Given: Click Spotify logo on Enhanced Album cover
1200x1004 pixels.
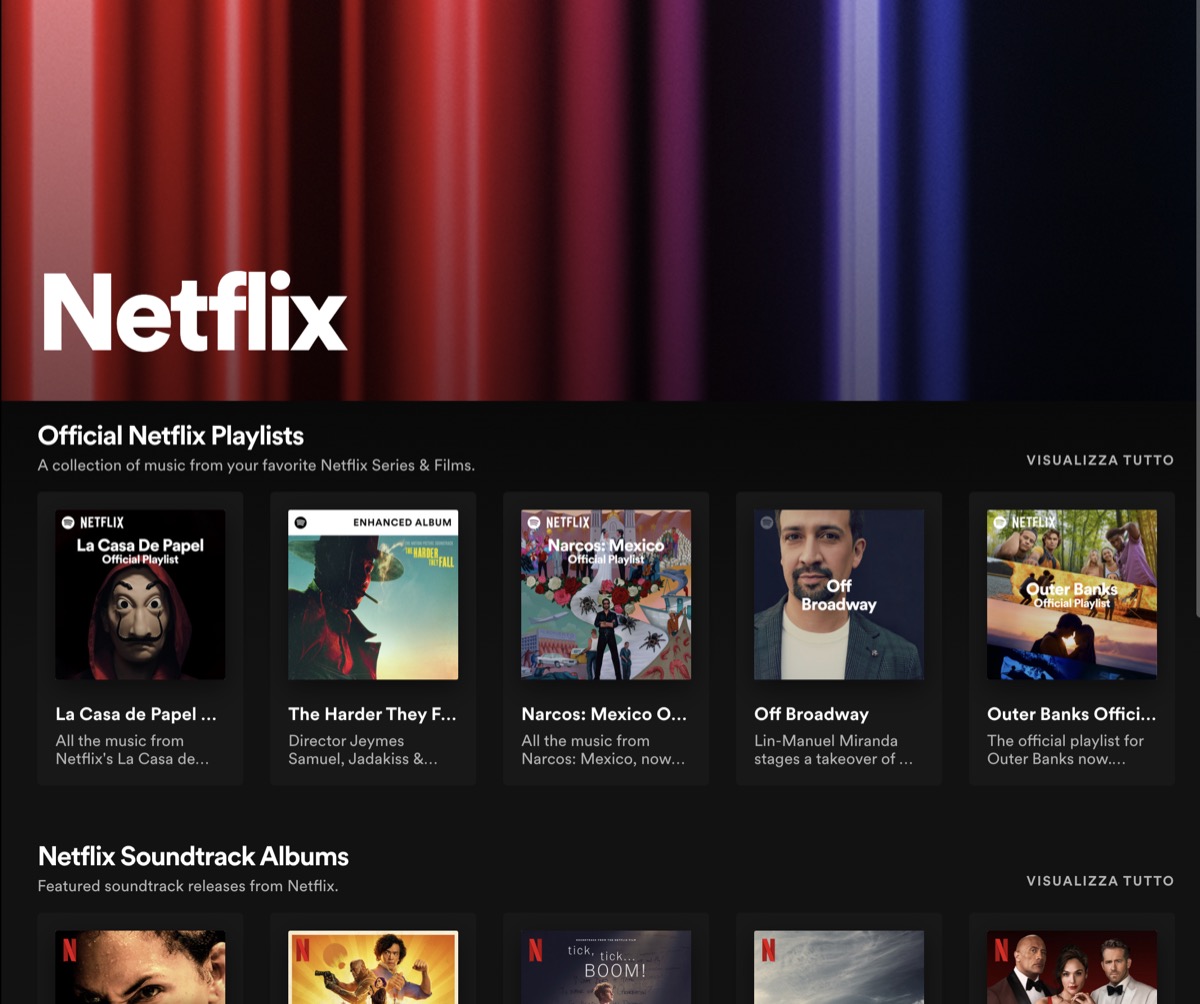Looking at the screenshot, I should pyautogui.click(x=300, y=522).
